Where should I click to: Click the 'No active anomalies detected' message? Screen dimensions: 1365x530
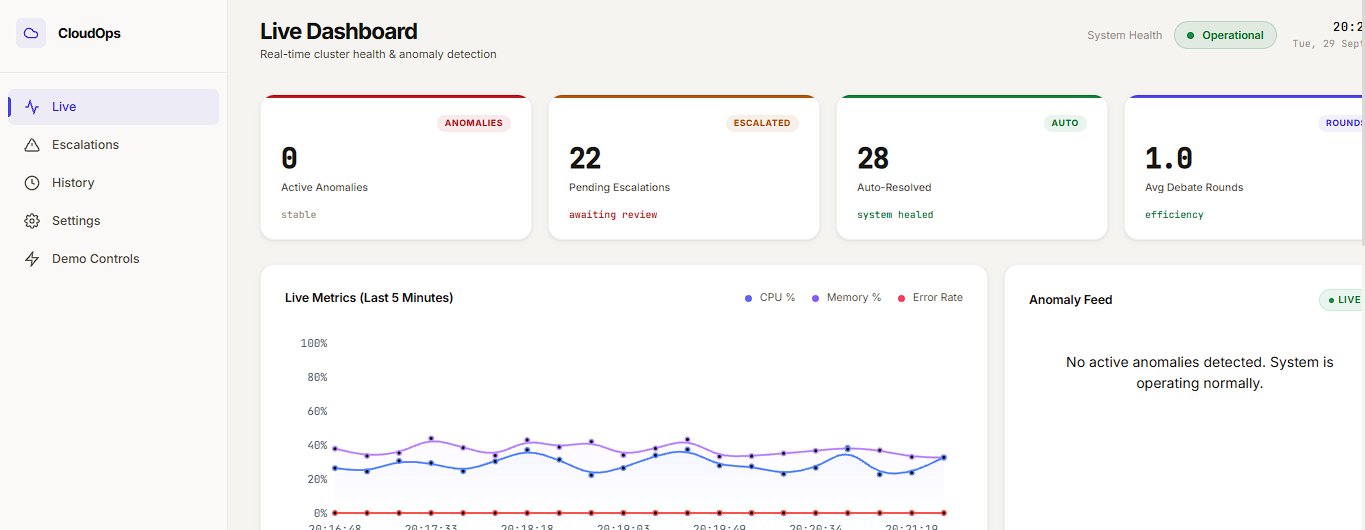click(1200, 372)
